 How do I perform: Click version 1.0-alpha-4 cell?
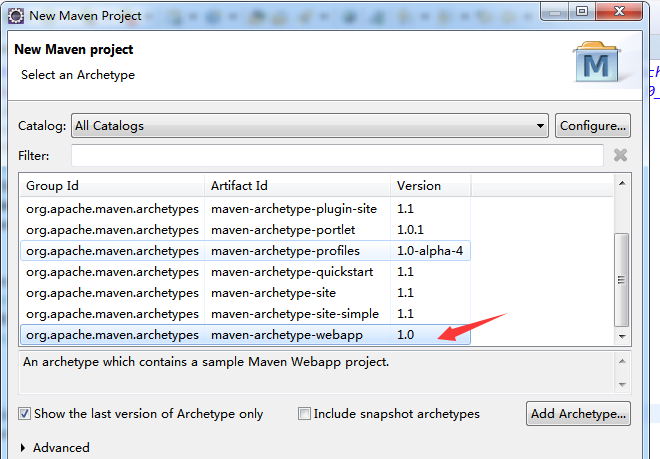pyautogui.click(x=430, y=251)
